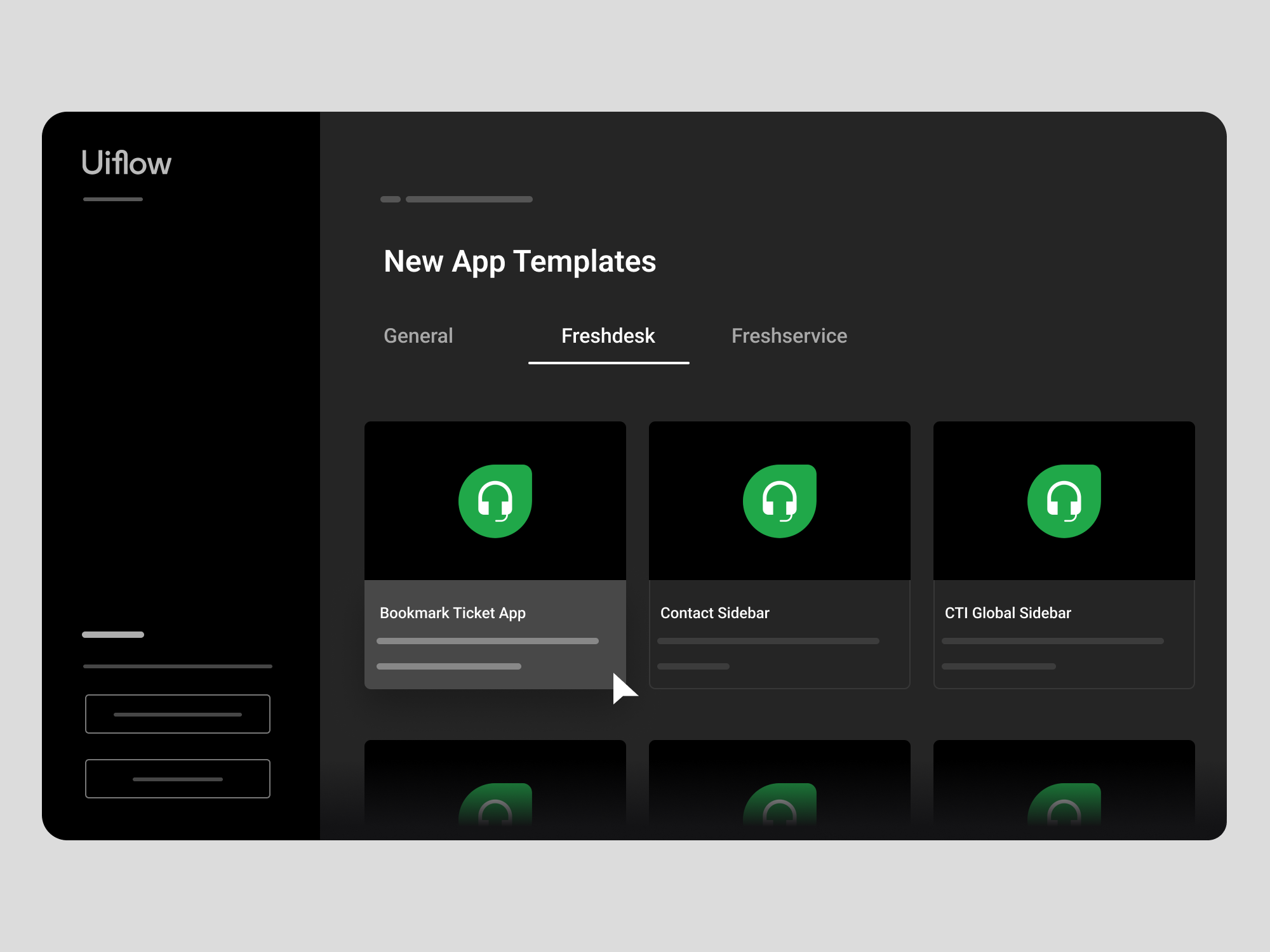Click the Uiflow logo

(x=126, y=163)
